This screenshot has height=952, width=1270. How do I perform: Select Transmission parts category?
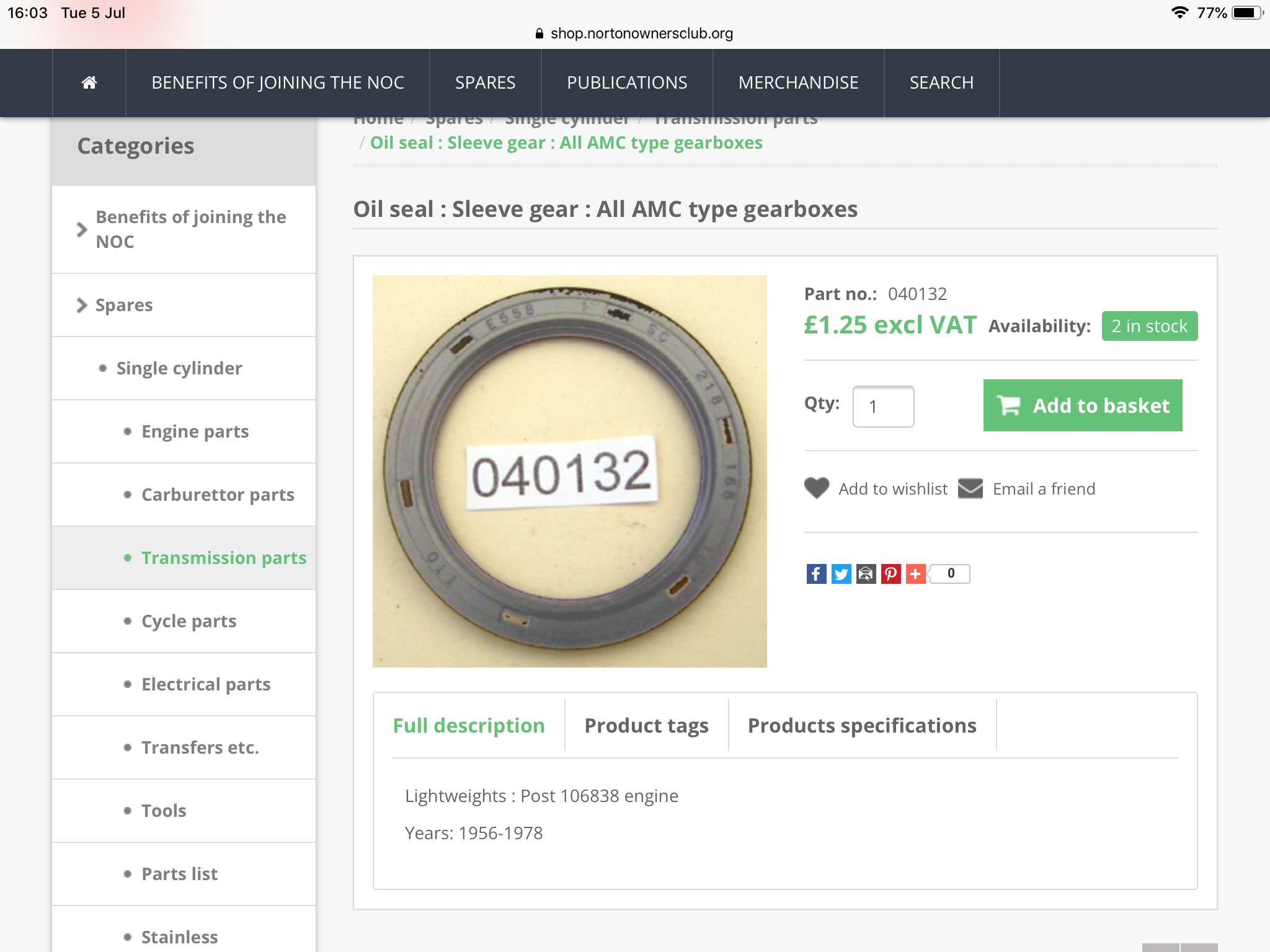pos(224,558)
